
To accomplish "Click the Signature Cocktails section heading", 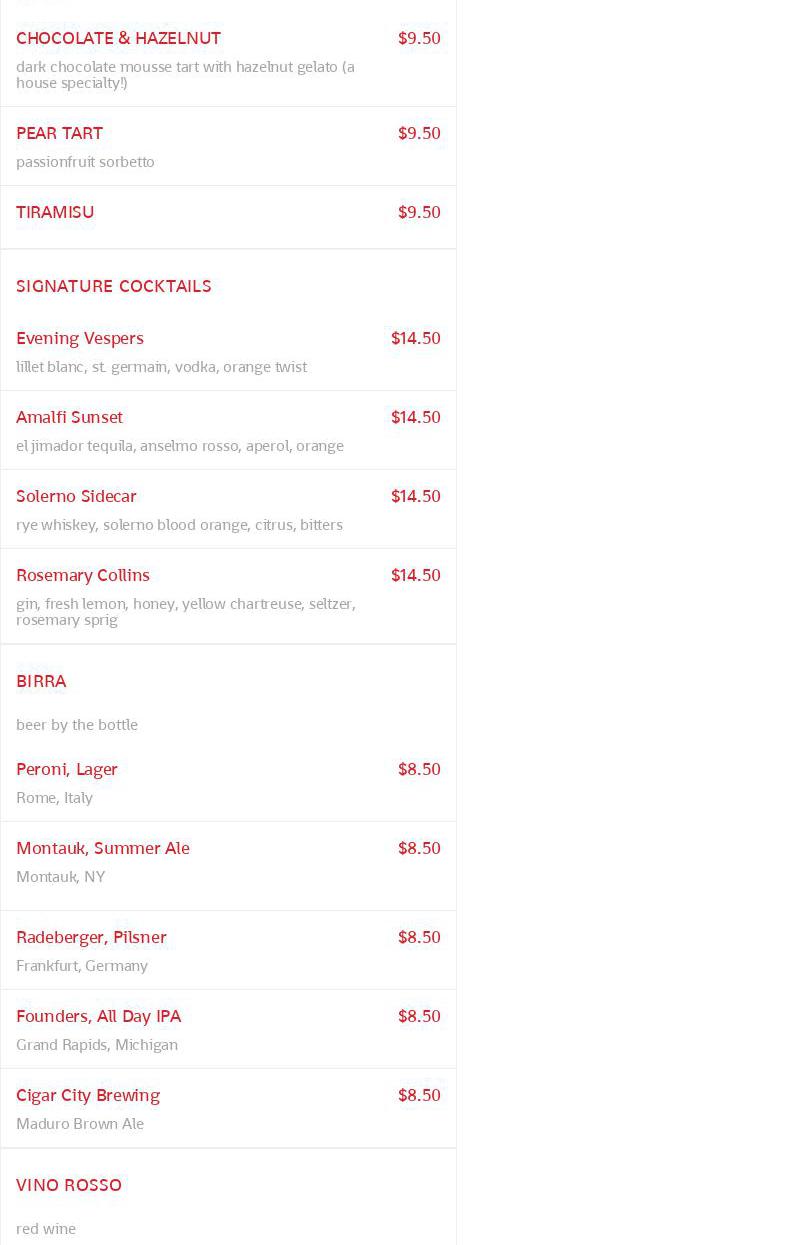I will (114, 286).
